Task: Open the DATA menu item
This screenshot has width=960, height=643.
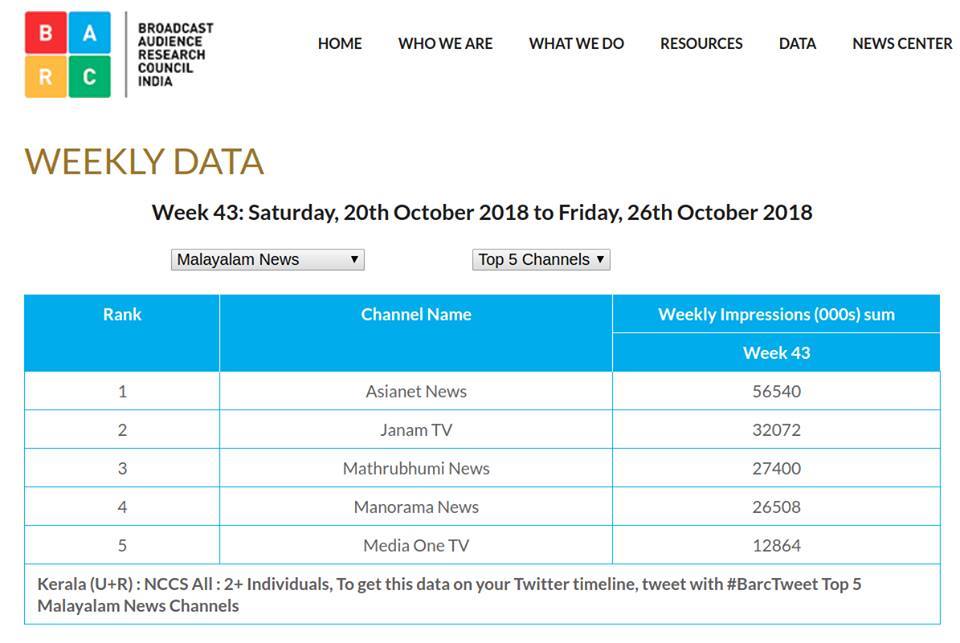Action: click(x=797, y=44)
